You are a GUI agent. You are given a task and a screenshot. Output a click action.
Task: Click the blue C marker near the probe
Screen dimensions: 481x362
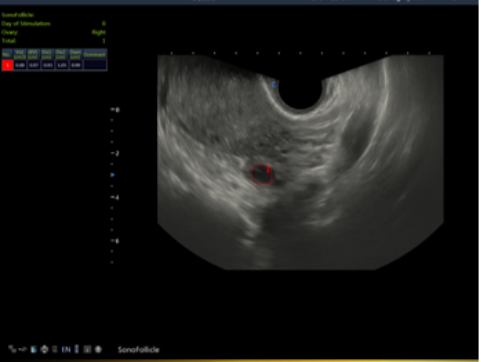click(273, 85)
